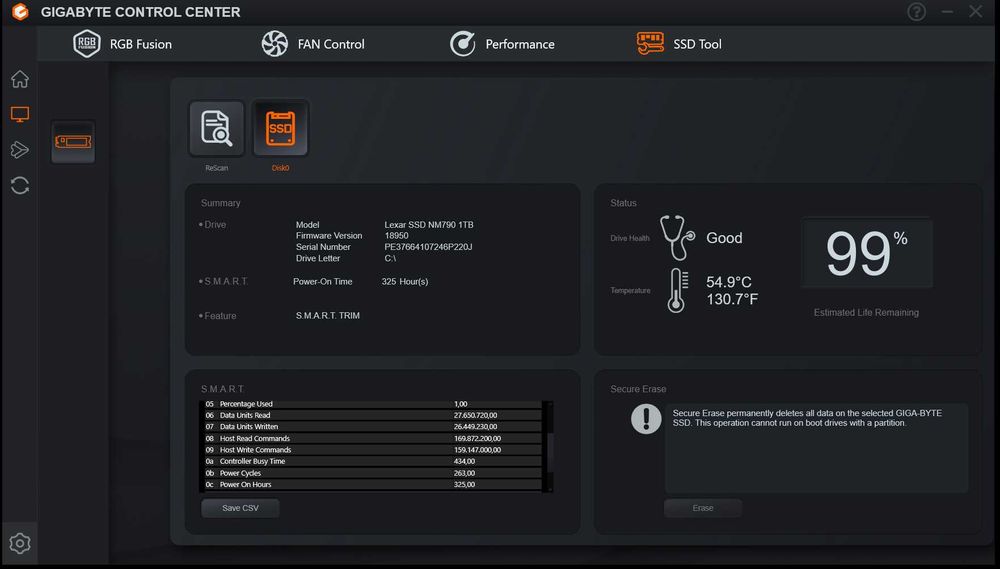Click the S.M.A.R.T. table scrollbar
1000x569 pixels.
pos(548,447)
